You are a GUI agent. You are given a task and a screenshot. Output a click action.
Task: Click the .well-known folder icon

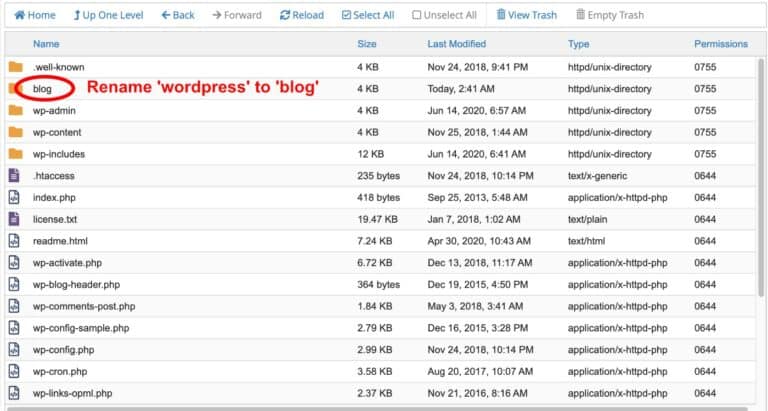click(15, 67)
